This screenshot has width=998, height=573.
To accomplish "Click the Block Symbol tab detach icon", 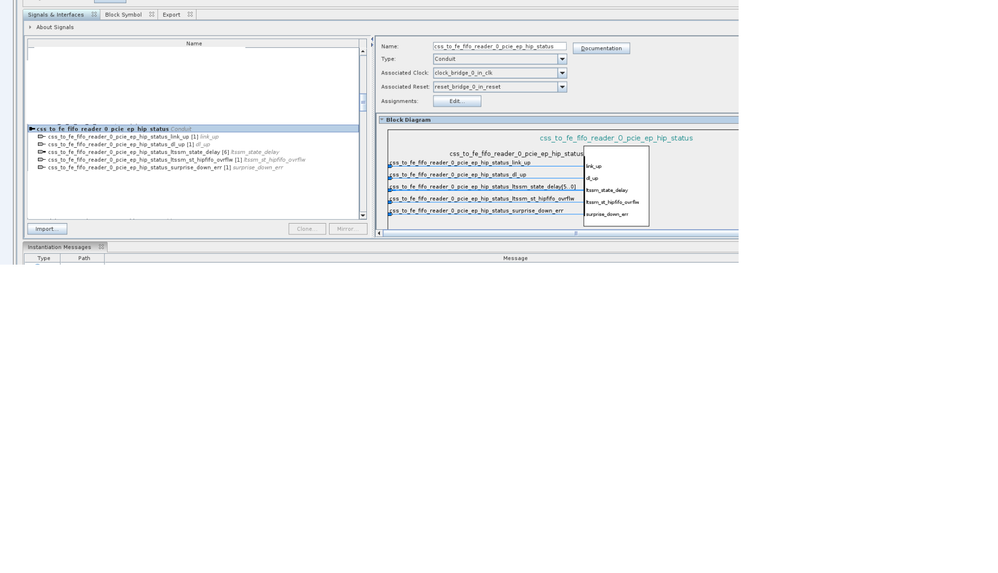I will pyautogui.click(x=151, y=14).
